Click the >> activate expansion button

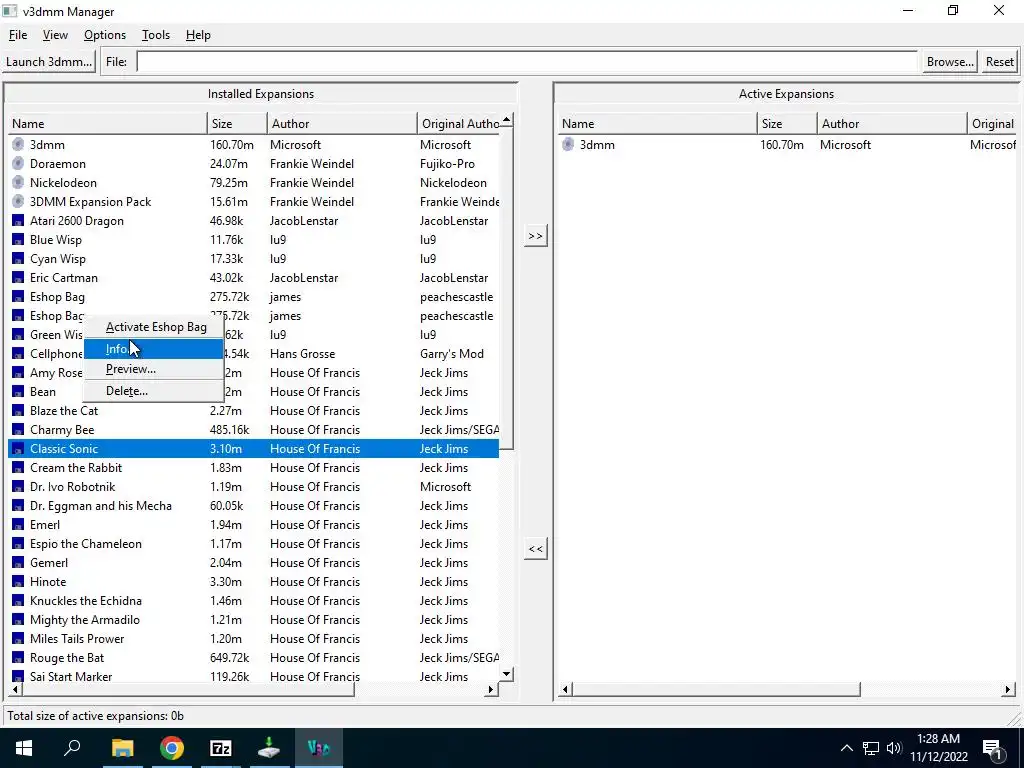(x=536, y=236)
